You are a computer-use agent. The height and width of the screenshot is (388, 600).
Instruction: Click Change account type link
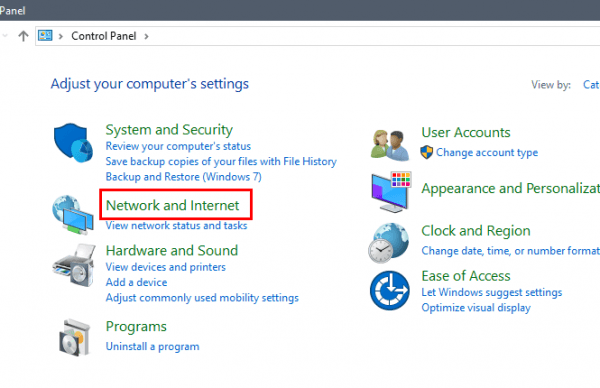coord(487,152)
